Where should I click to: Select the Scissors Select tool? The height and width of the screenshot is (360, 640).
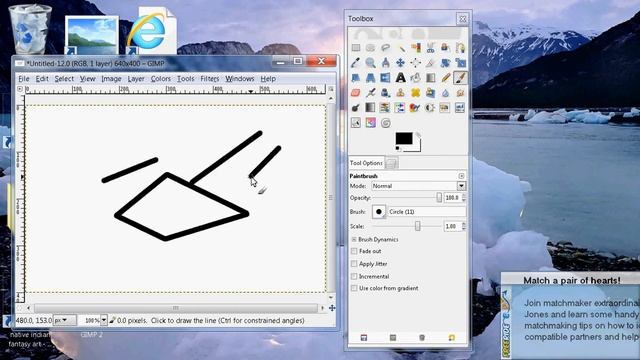430,48
